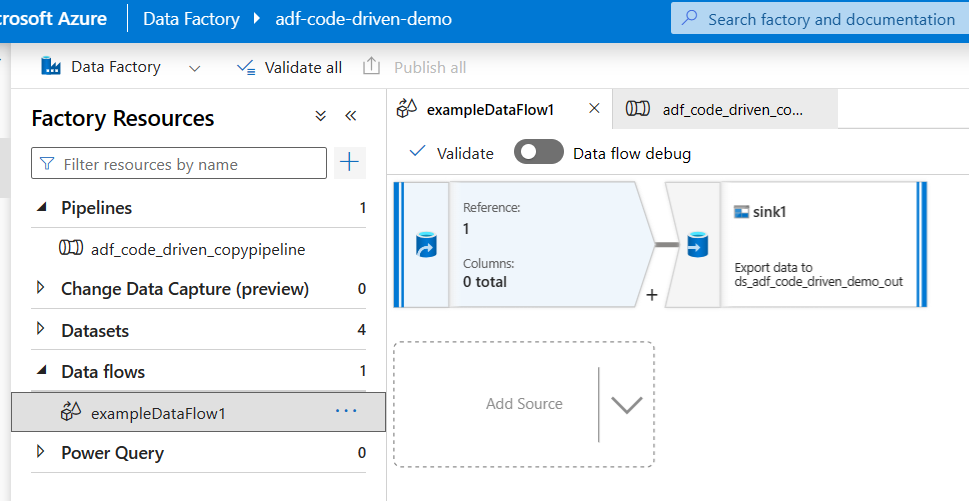The height and width of the screenshot is (501, 969).
Task: Click the search magnifier icon
Action: point(690,18)
